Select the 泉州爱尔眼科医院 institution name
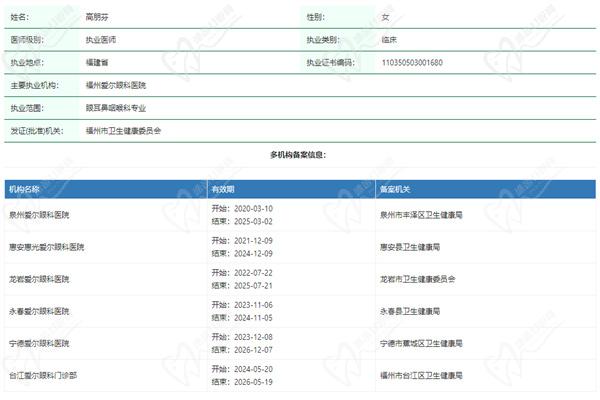Image resolution: width=600 pixels, height=400 pixels. [x=41, y=214]
